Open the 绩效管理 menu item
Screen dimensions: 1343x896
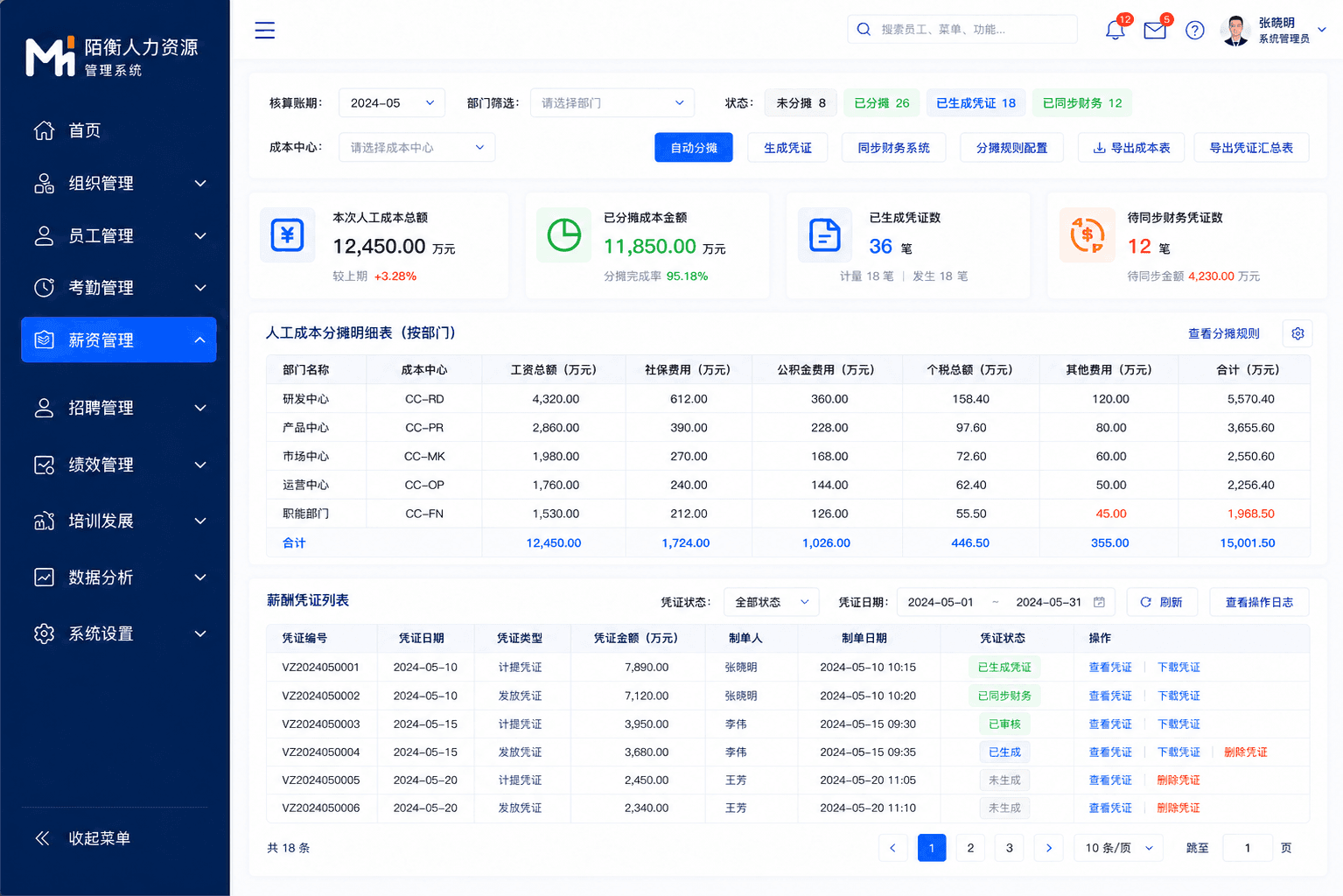(119, 465)
